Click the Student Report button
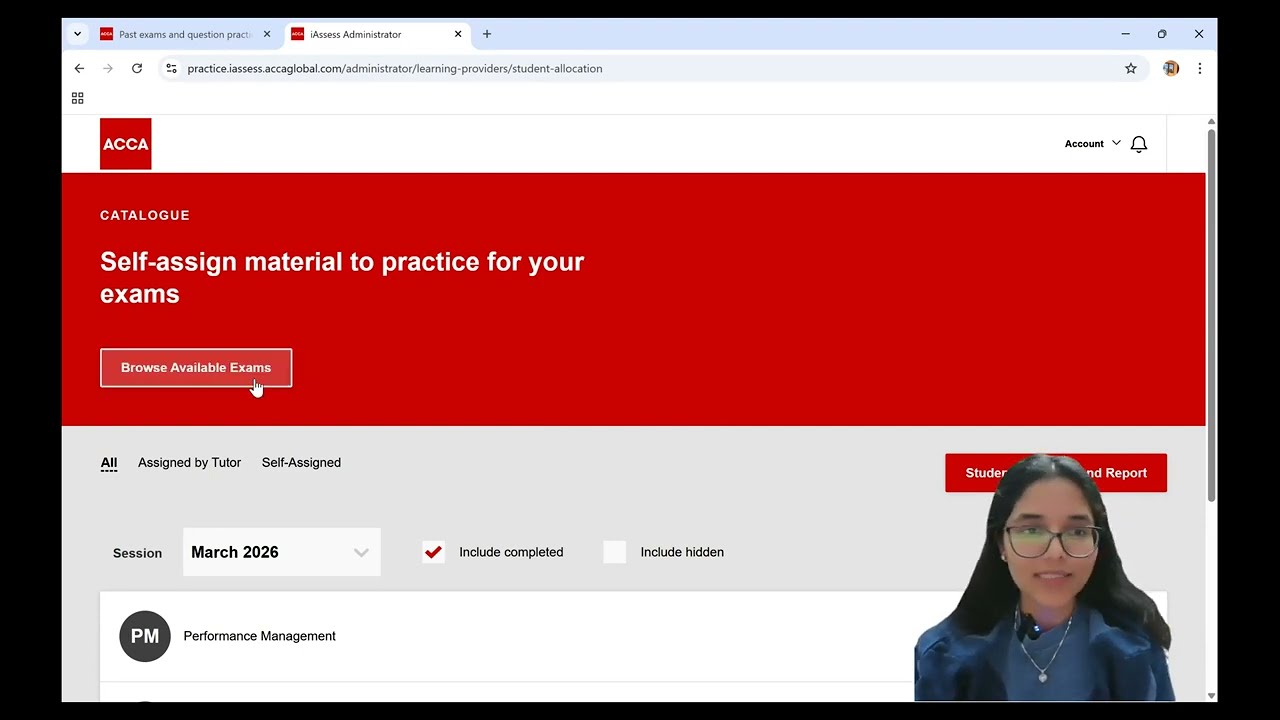The width and height of the screenshot is (1280, 720). pos(1056,473)
